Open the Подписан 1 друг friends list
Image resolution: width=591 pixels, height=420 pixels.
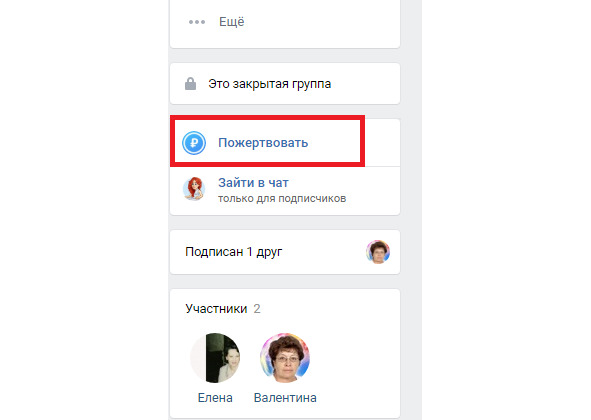click(x=234, y=251)
